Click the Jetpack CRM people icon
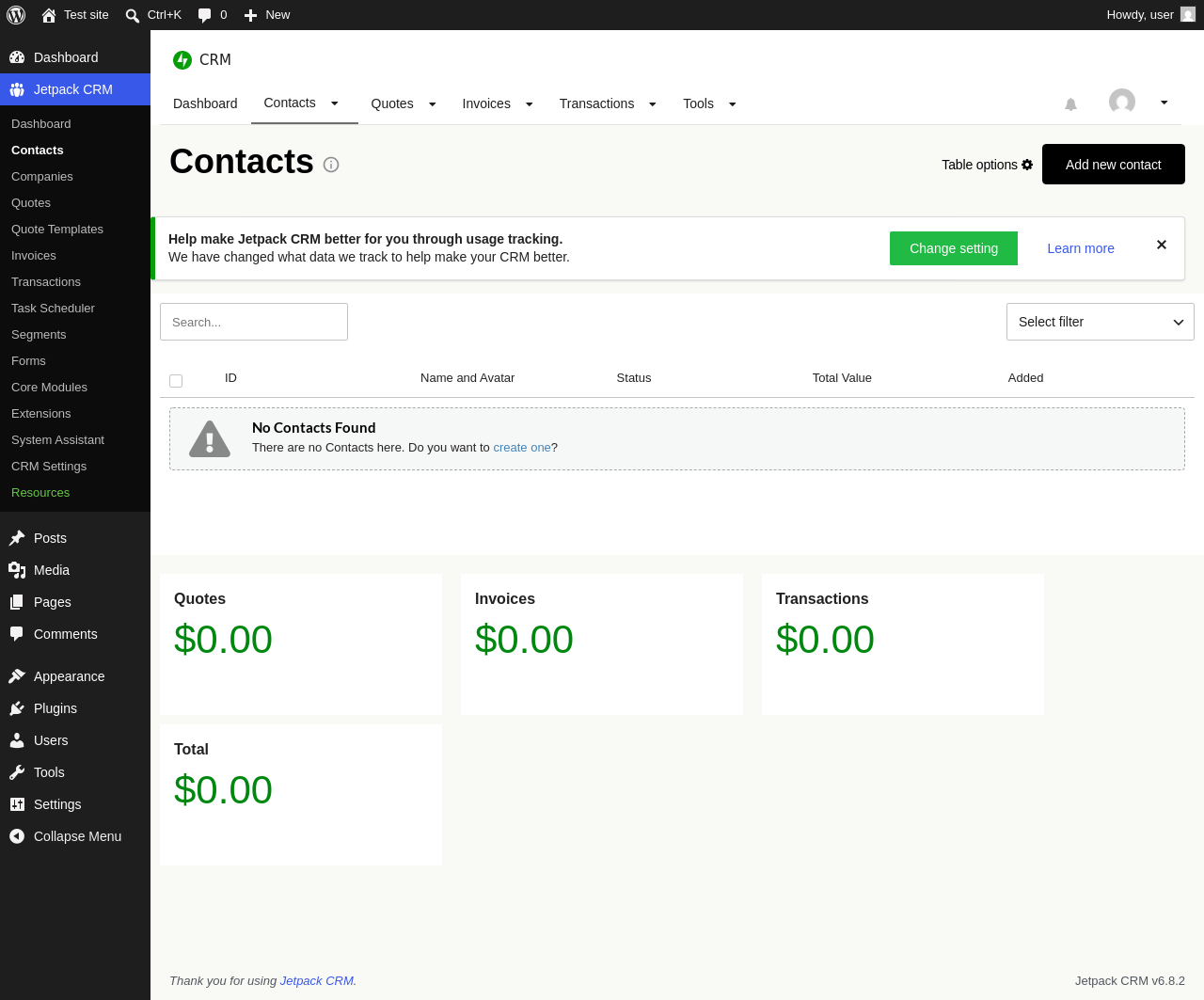1204x1000 pixels. click(17, 89)
